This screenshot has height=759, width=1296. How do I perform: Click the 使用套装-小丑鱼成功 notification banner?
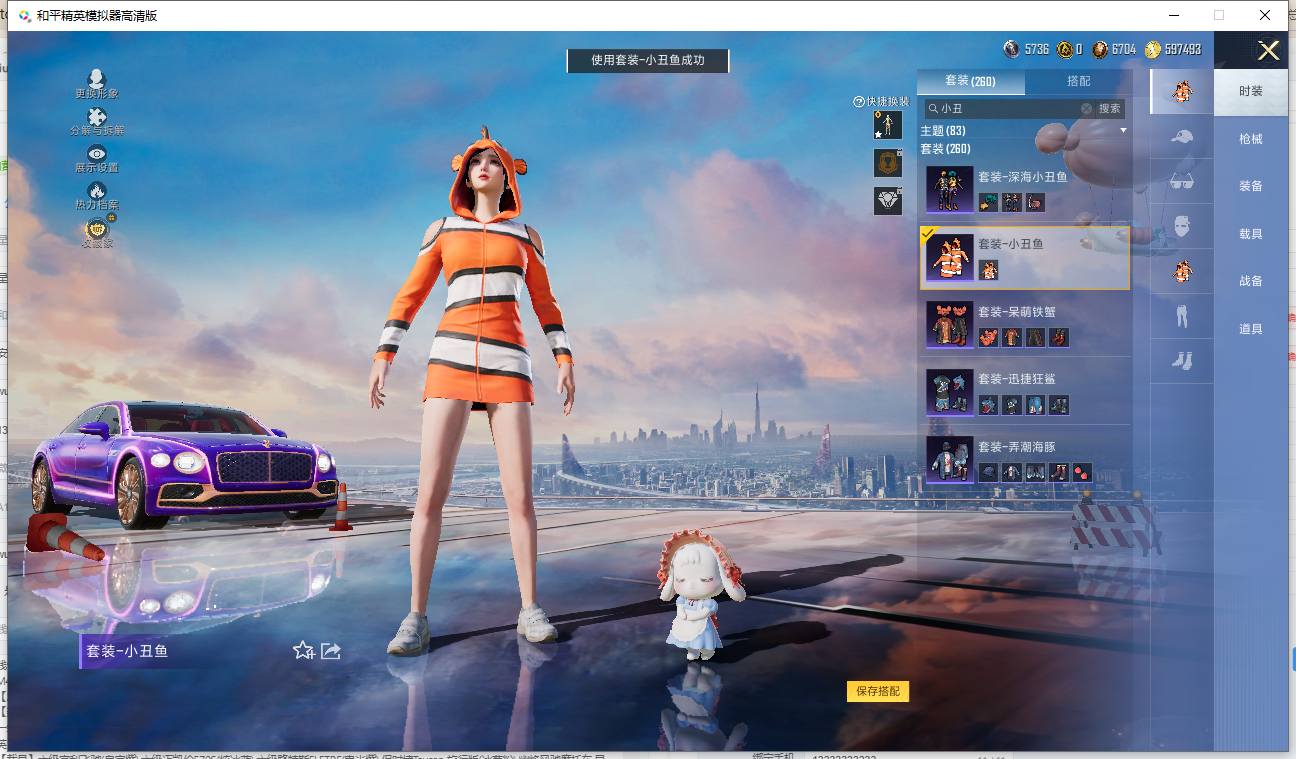[x=648, y=60]
